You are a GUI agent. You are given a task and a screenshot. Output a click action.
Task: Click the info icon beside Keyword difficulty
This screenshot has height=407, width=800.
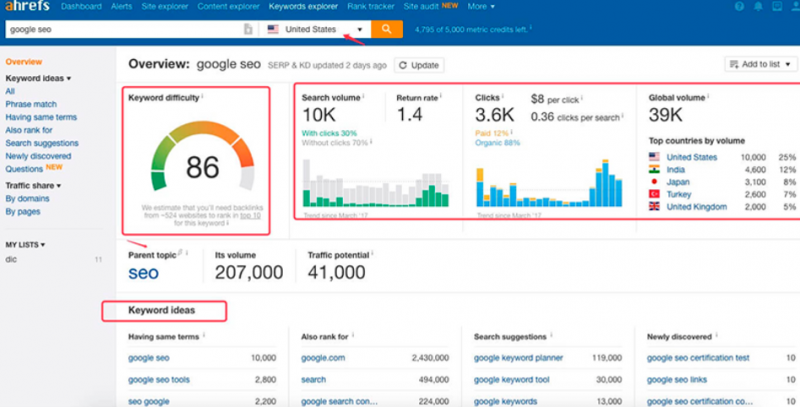tap(202, 96)
